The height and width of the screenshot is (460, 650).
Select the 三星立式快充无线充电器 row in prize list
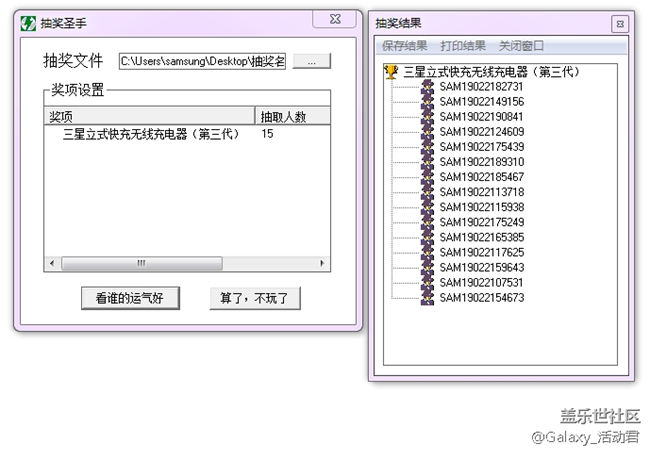(x=150, y=133)
